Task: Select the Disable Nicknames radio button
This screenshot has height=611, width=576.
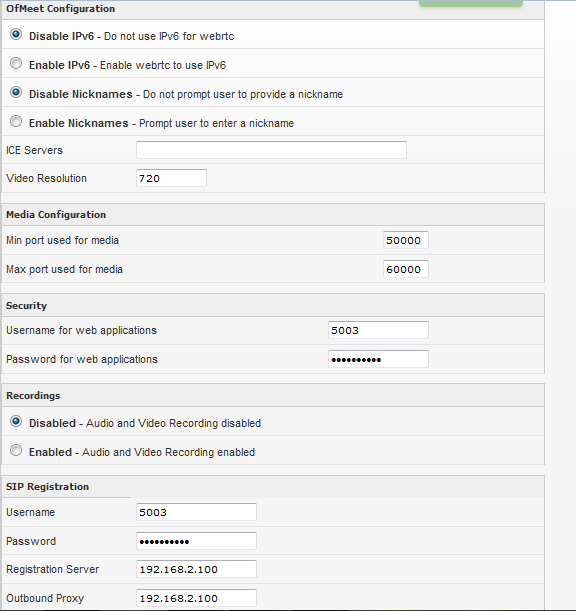Action: [16, 92]
